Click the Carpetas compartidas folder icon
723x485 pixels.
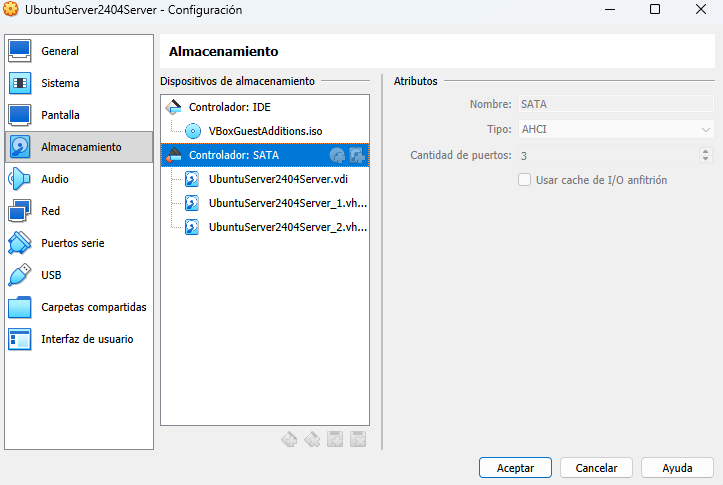coord(21,307)
